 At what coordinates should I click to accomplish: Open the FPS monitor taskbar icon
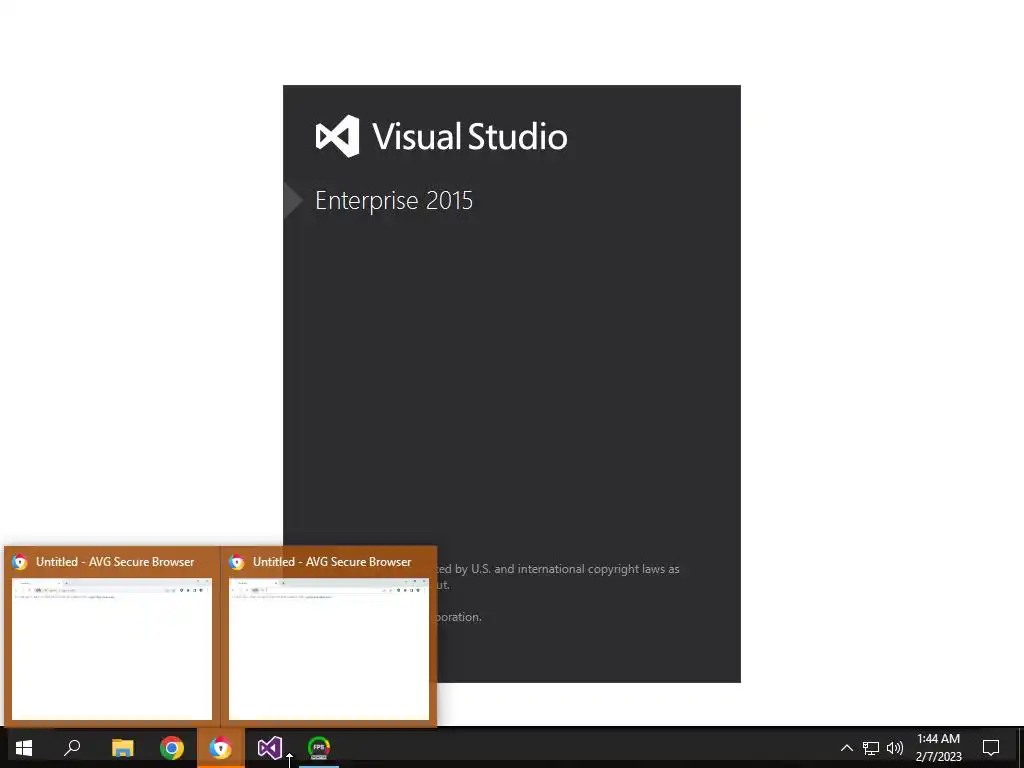319,747
